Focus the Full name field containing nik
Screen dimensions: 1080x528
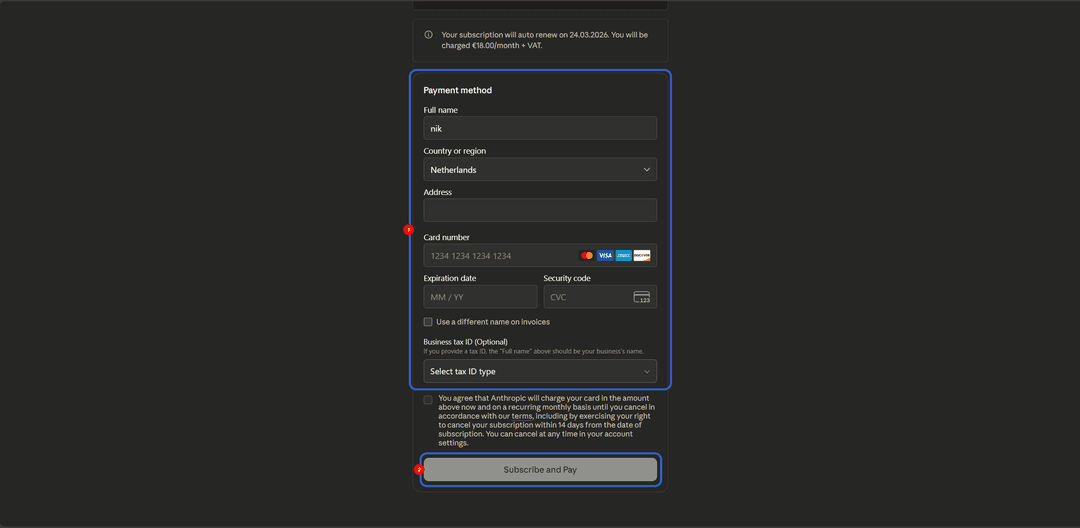[540, 128]
